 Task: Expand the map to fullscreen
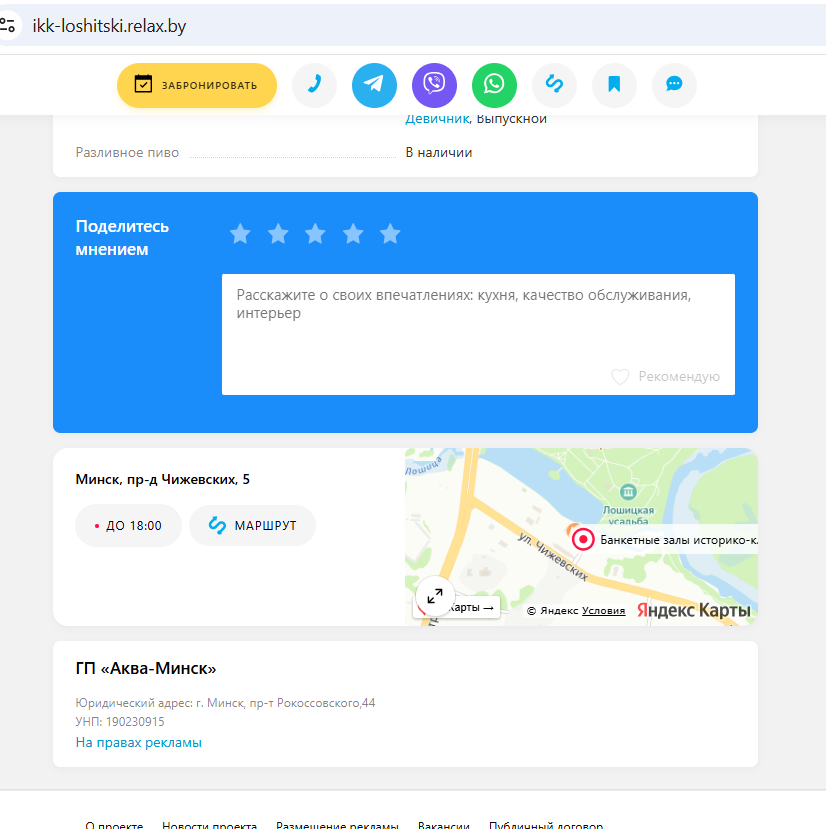pyautogui.click(x=435, y=596)
